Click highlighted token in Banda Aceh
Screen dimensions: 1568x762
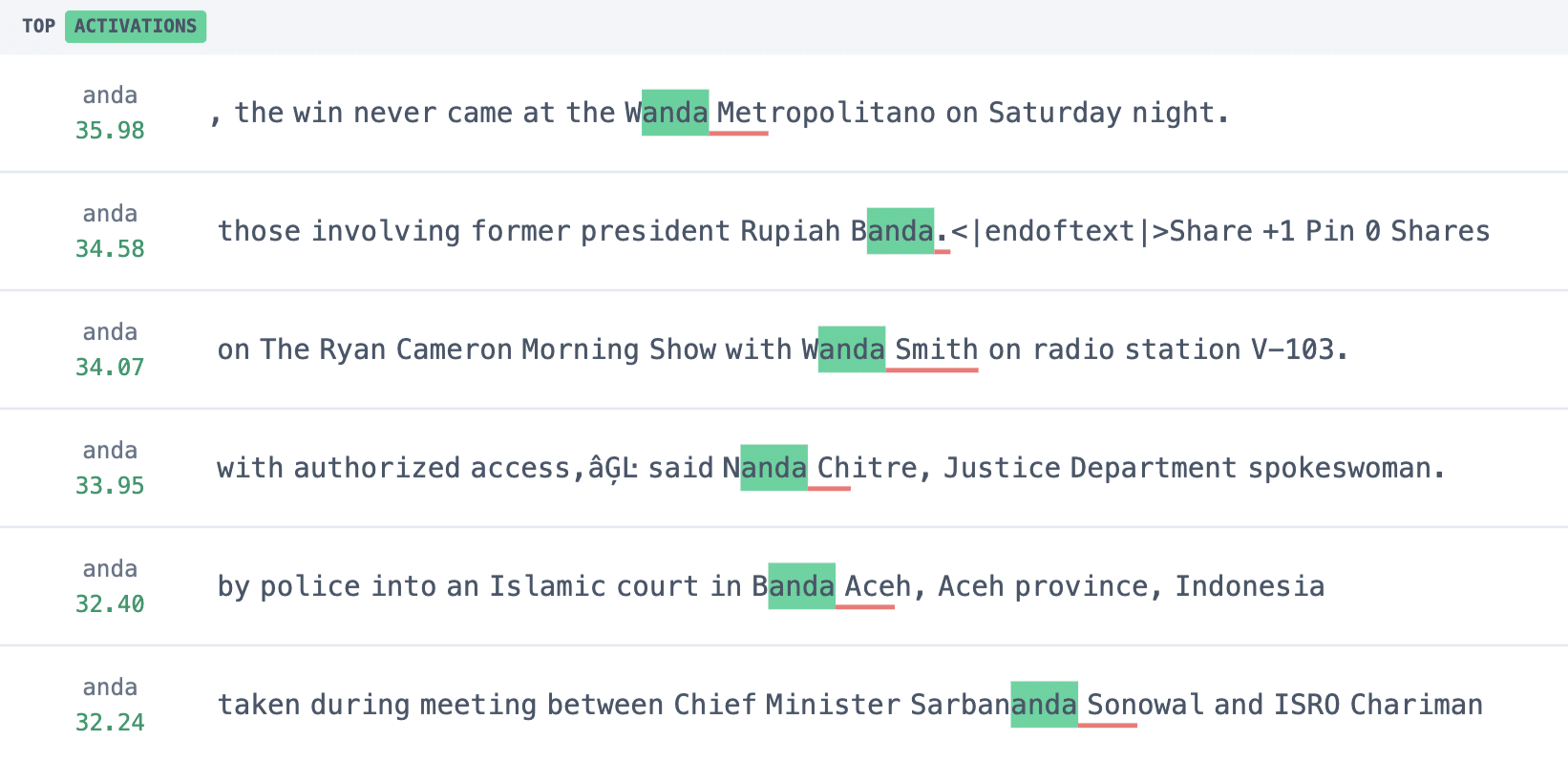tap(802, 586)
